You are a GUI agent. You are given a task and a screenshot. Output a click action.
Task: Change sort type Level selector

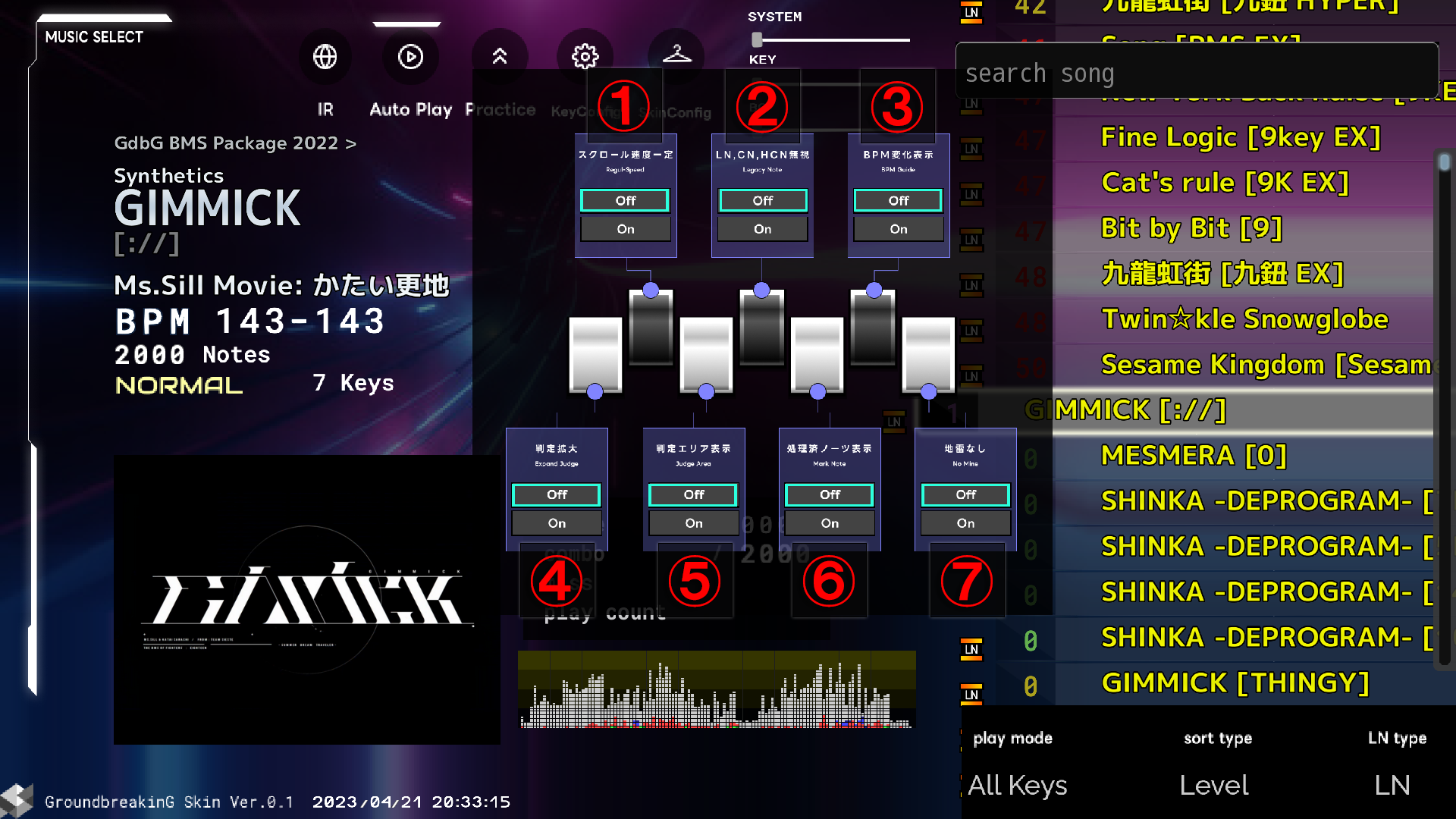point(1213,785)
